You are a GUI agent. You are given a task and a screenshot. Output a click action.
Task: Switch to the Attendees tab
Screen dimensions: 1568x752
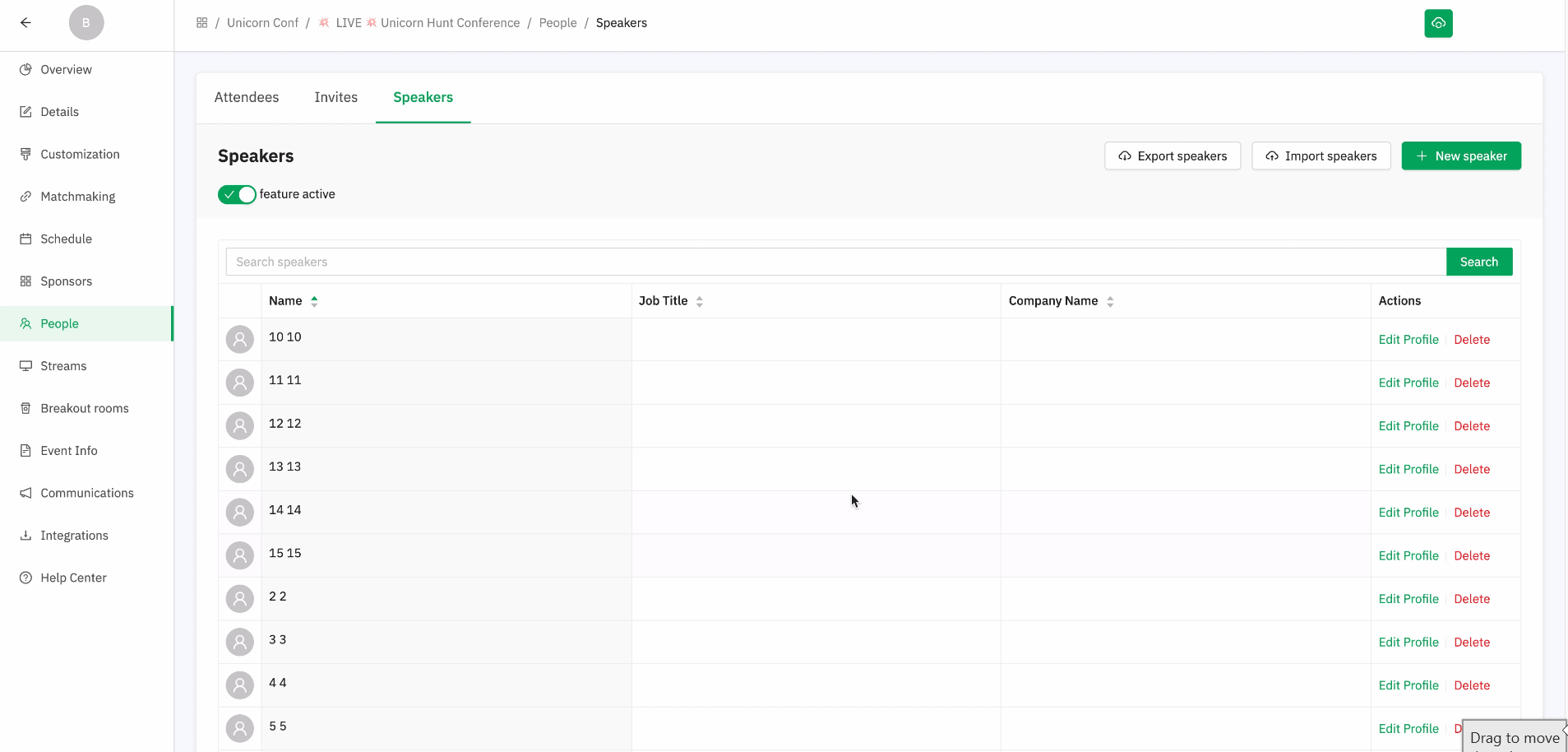[x=247, y=97]
